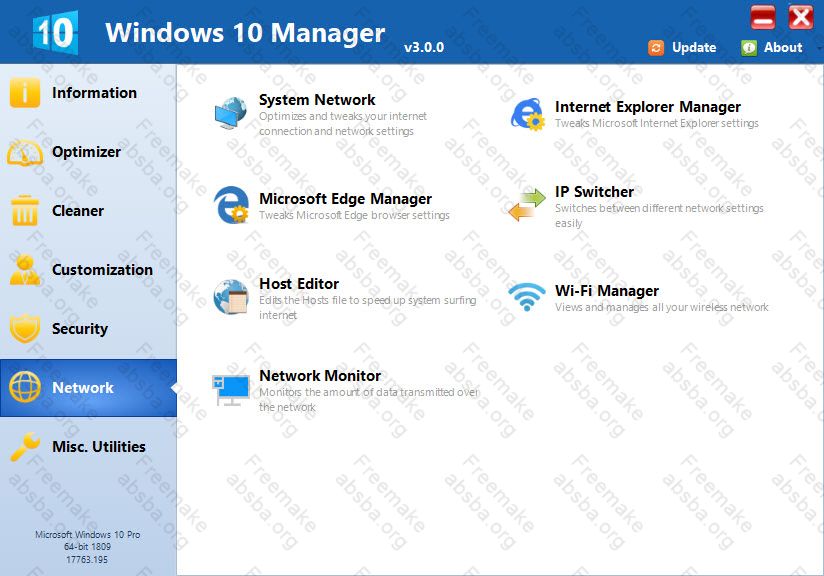Click the Wi-Fi Manager signal icon

(527, 297)
